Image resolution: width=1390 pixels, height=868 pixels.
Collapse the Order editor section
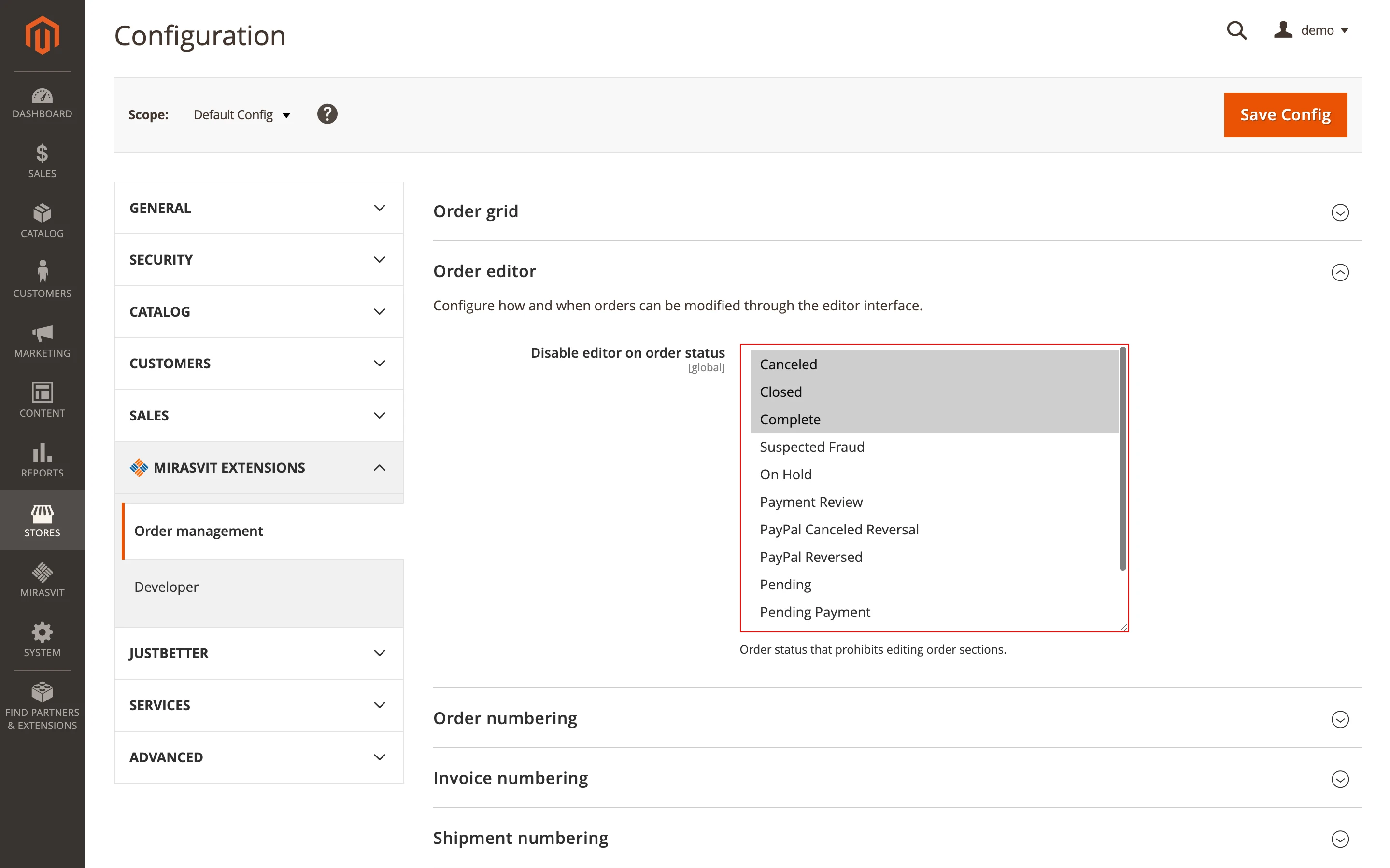(x=1340, y=272)
